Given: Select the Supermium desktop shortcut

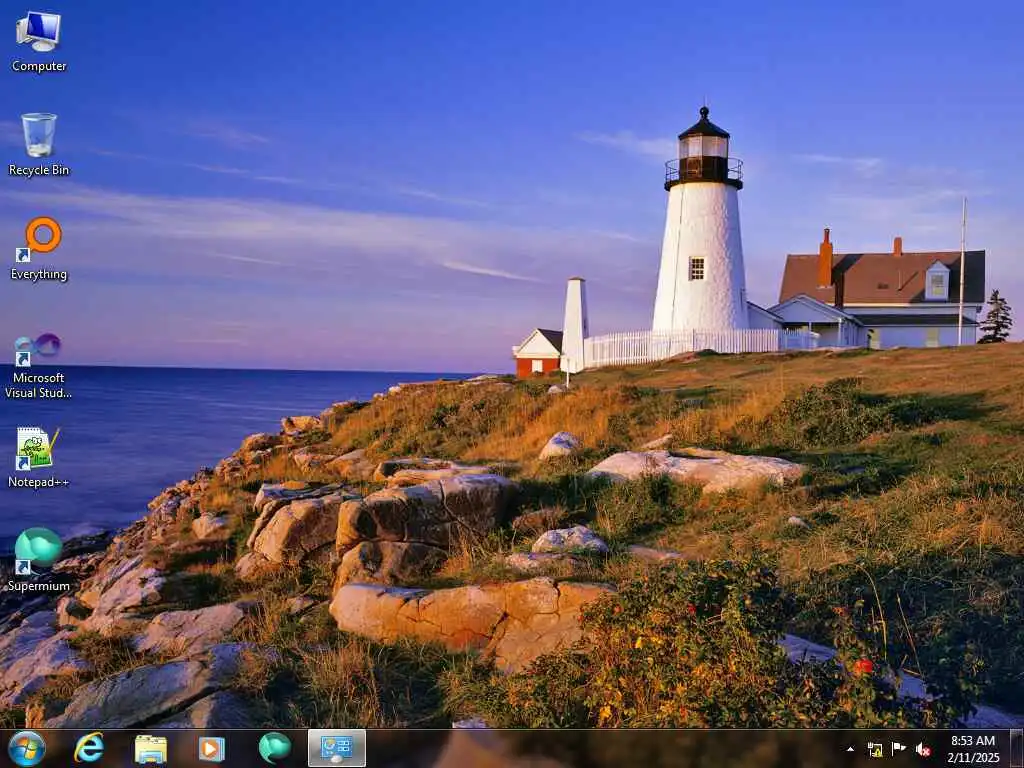Looking at the screenshot, I should click(39, 560).
